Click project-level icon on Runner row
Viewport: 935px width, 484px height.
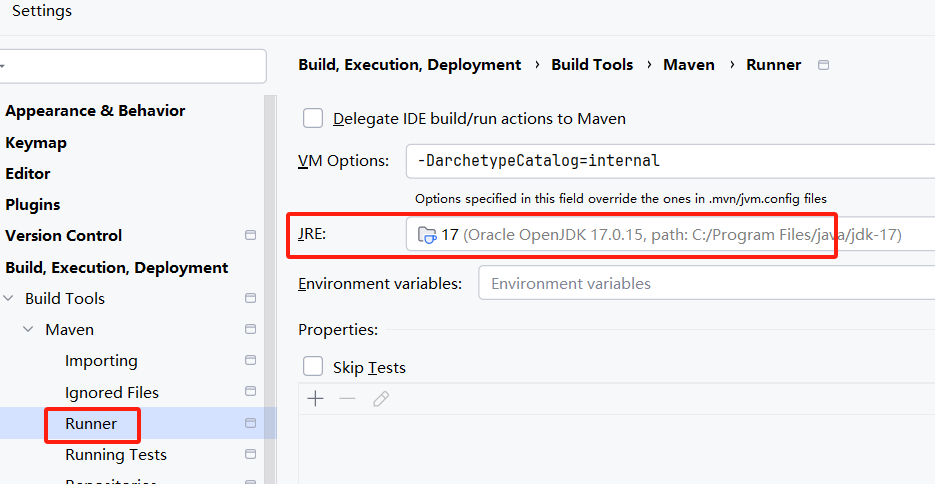[x=250, y=423]
